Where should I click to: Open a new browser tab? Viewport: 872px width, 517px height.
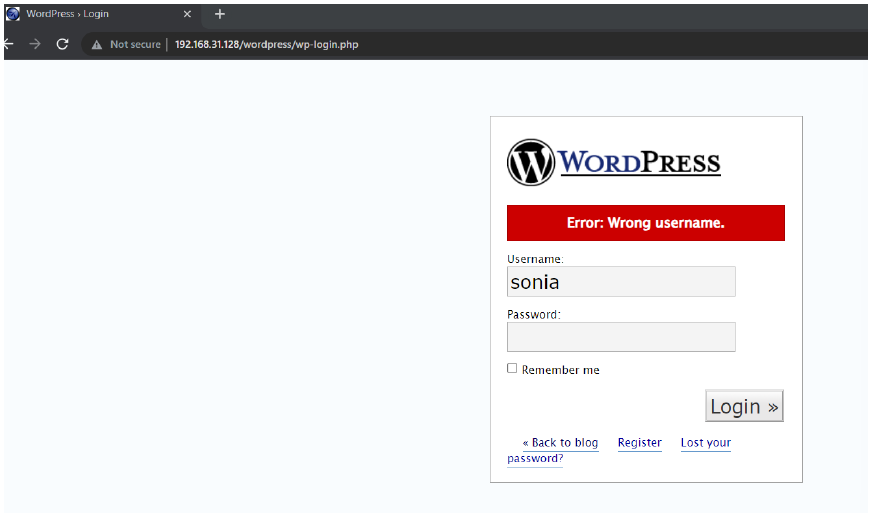point(220,14)
